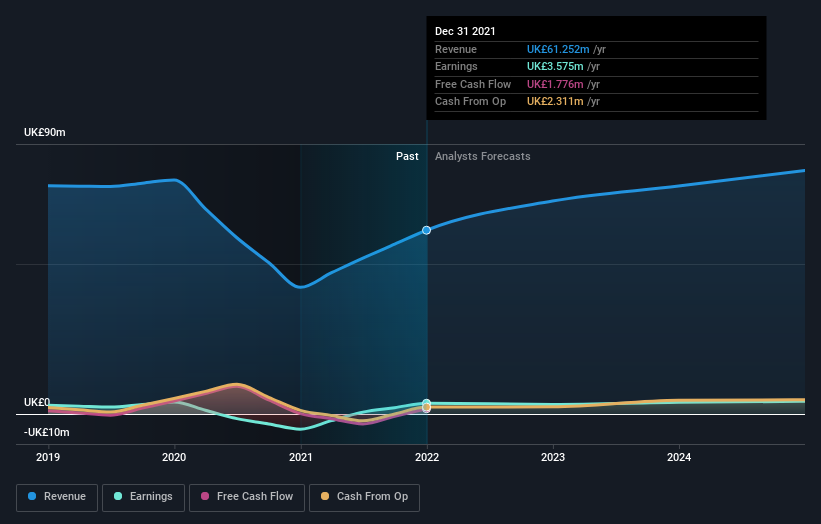Select the 2019 x-axis label
Viewport: 821px width, 524px height.
pos(48,458)
